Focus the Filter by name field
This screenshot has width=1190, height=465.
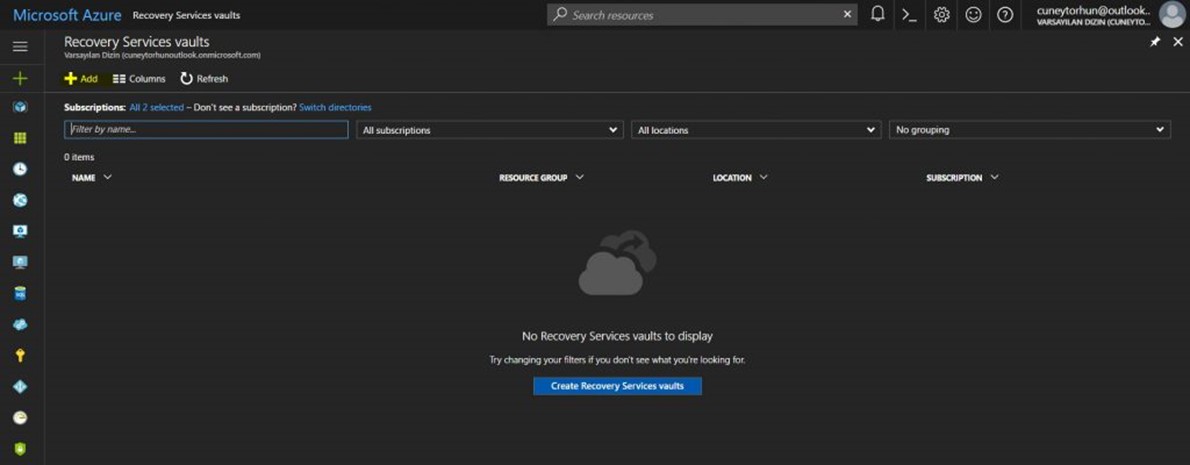coord(206,130)
